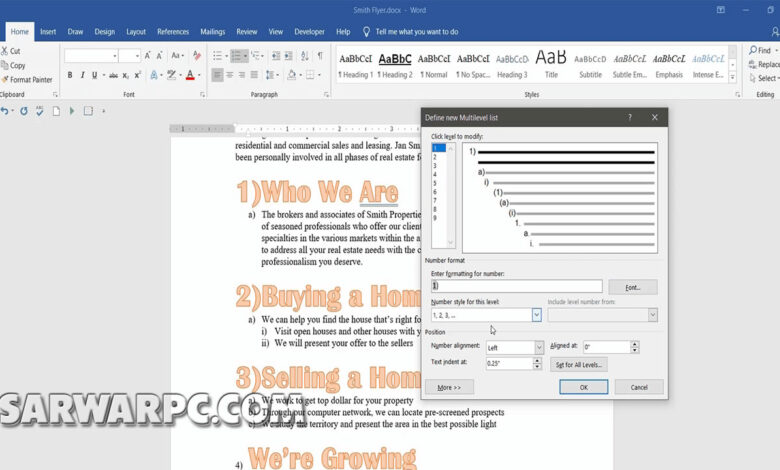Toggle Superscript formatting
Image resolution: width=780 pixels, height=470 pixels.
click(137, 75)
